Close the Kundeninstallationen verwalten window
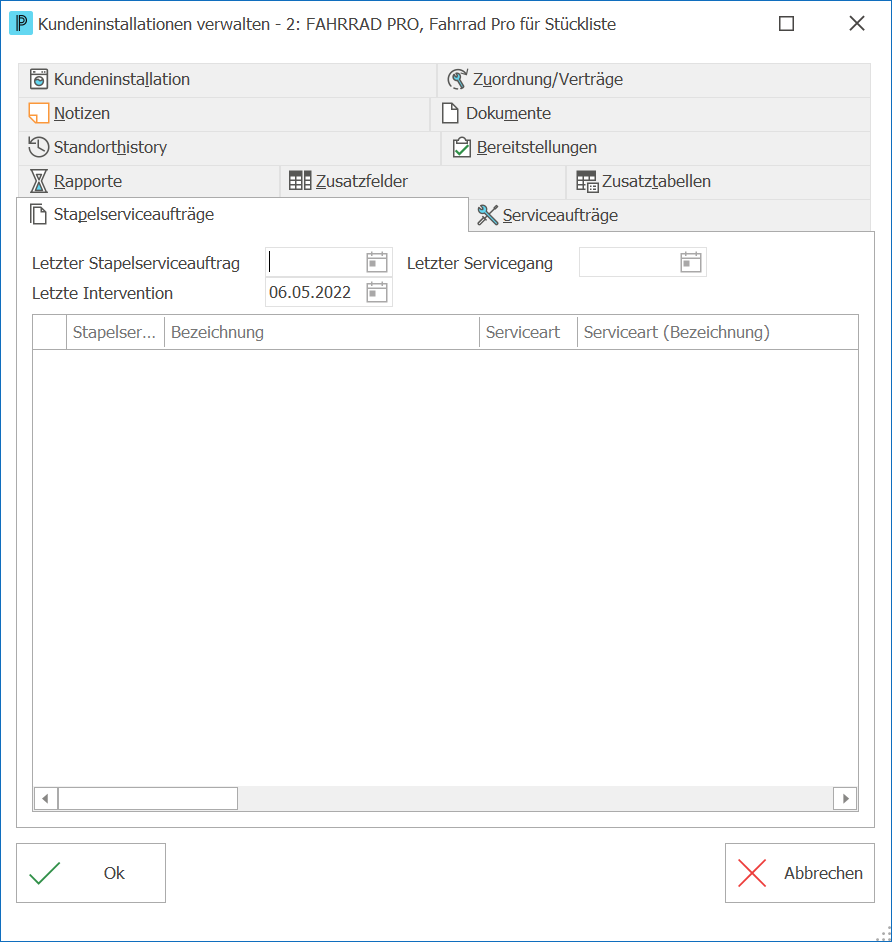Image resolution: width=892 pixels, height=942 pixels. point(857,23)
